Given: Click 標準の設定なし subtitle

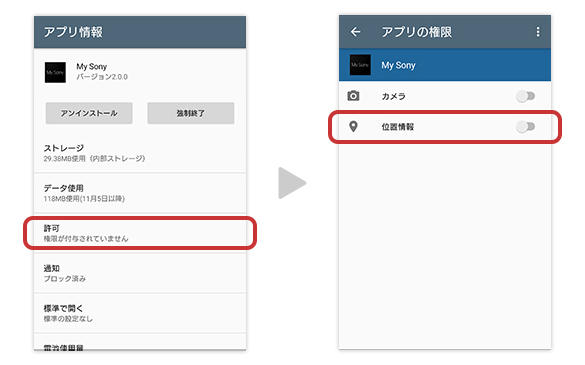Looking at the screenshot, I should coord(68,319).
